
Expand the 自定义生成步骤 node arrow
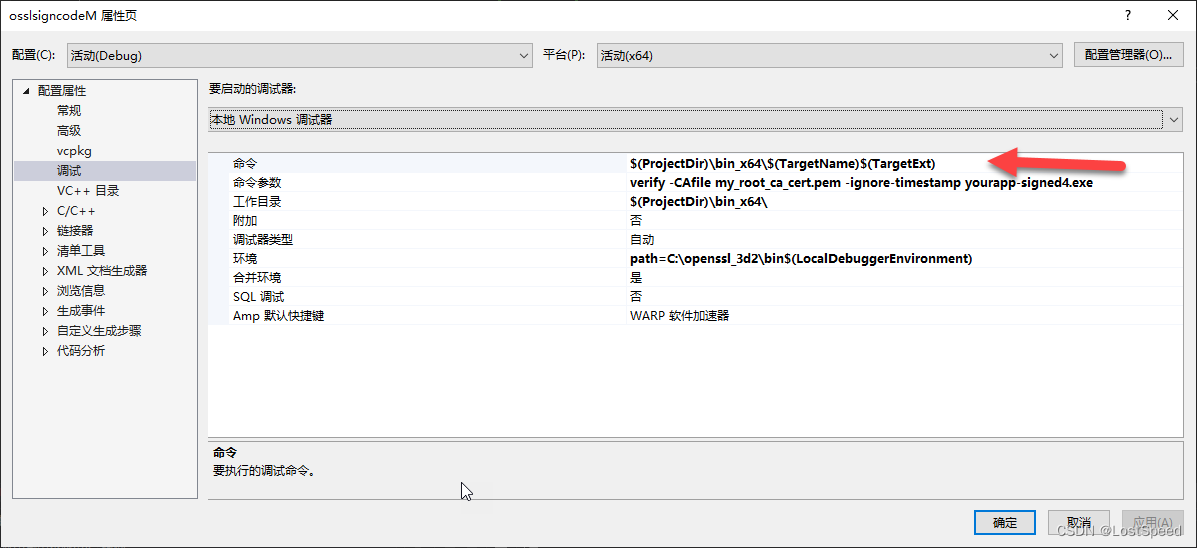tap(45, 331)
